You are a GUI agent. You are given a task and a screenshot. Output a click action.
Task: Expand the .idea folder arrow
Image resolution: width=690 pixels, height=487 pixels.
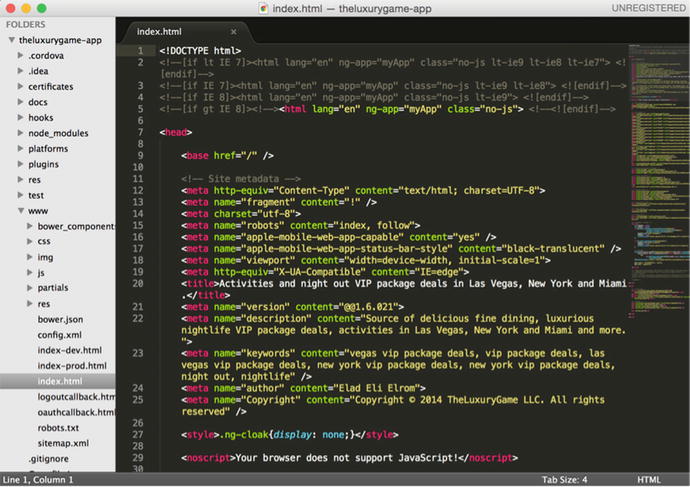(20, 71)
